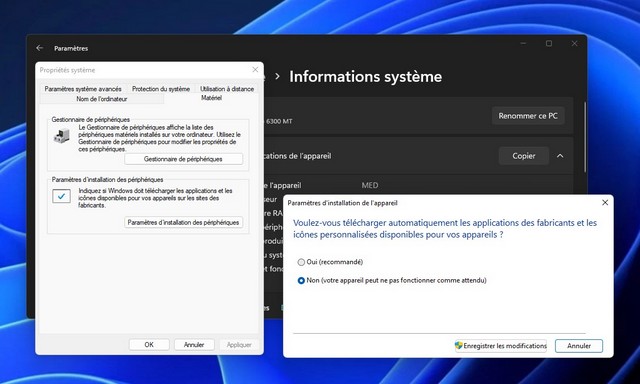Click the checkmark icon in installation settings group
Image resolution: width=640 pixels, height=384 pixels.
[61, 196]
